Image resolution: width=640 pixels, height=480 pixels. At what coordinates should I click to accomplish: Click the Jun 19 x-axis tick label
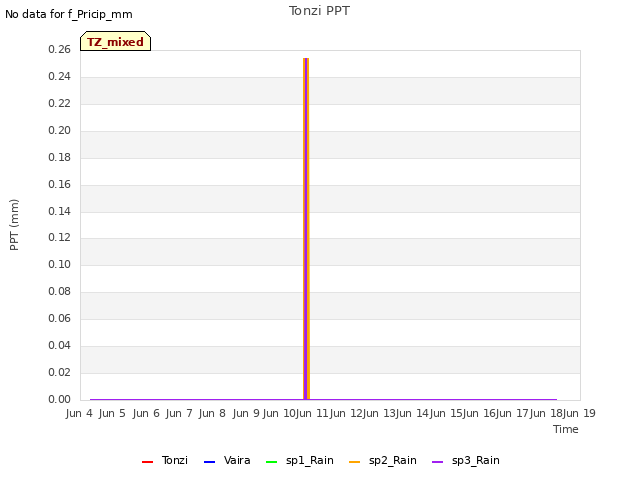[x=579, y=413]
